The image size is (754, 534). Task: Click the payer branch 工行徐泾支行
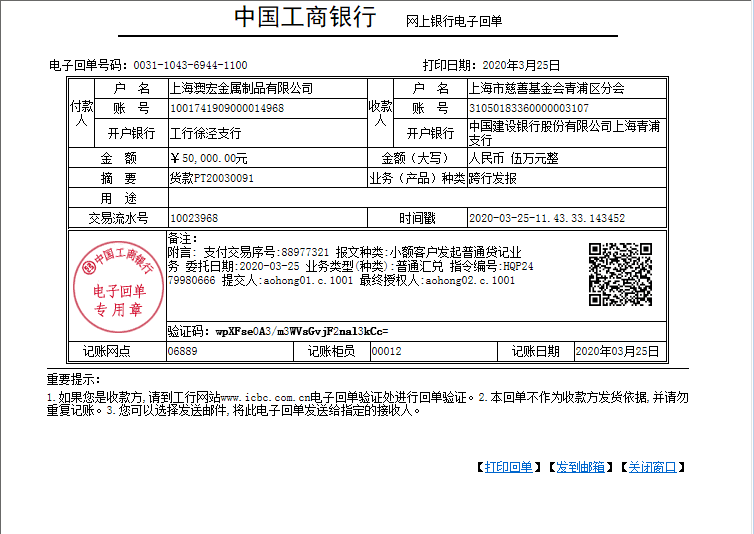tap(205, 133)
